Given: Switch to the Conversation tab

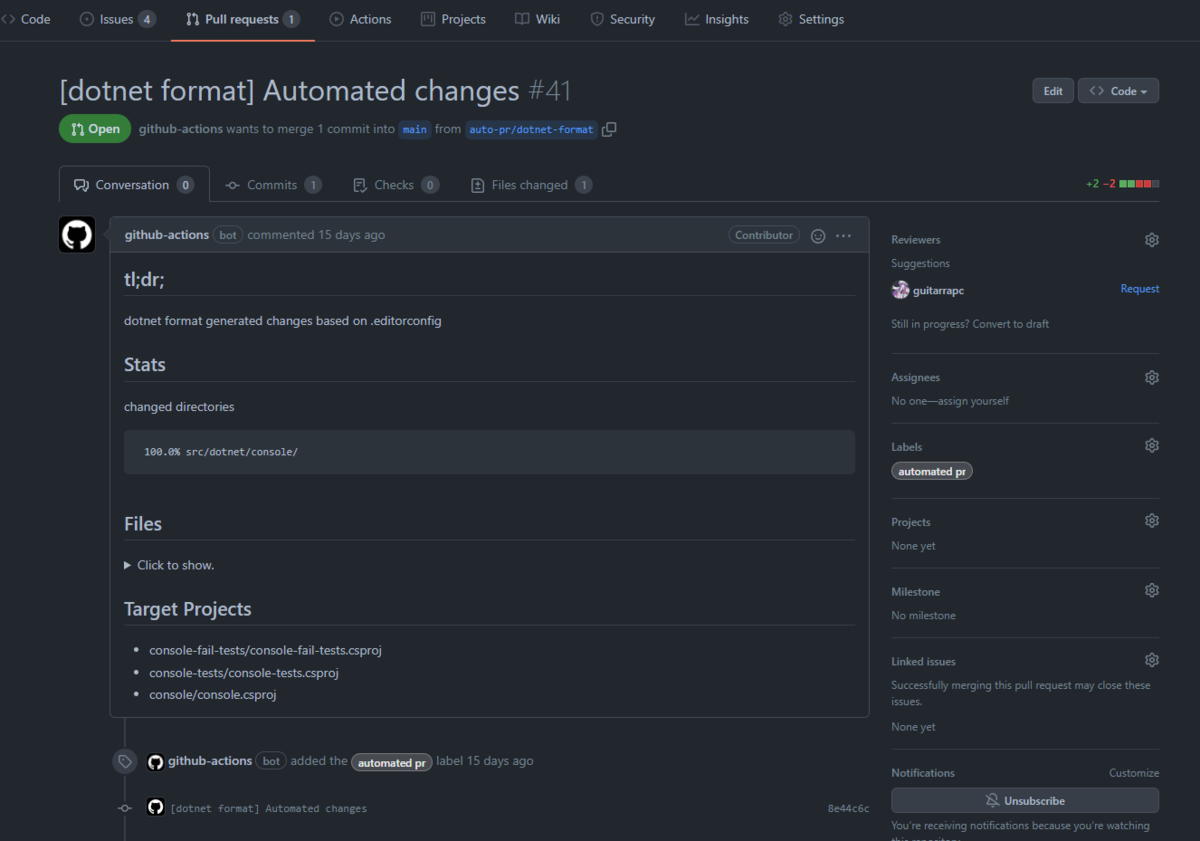Looking at the screenshot, I should pos(134,185).
